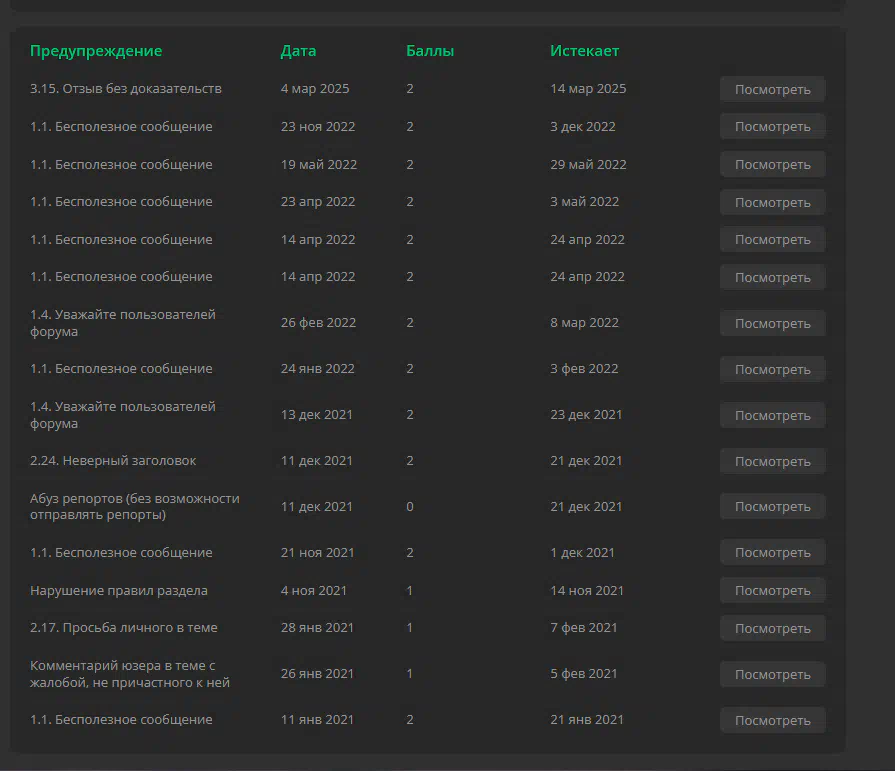Click the Нарушение правил раздела text
This screenshot has width=895, height=771.
(119, 591)
